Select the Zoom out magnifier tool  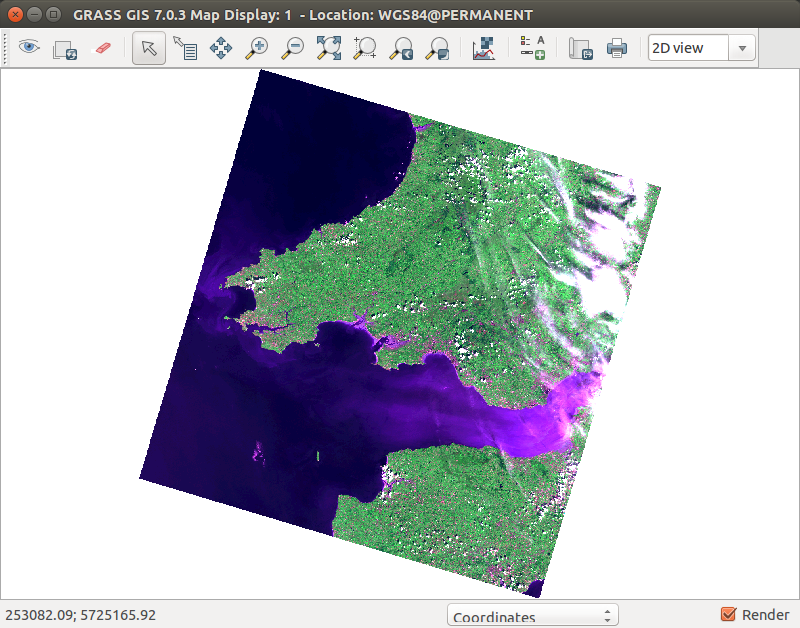293,48
